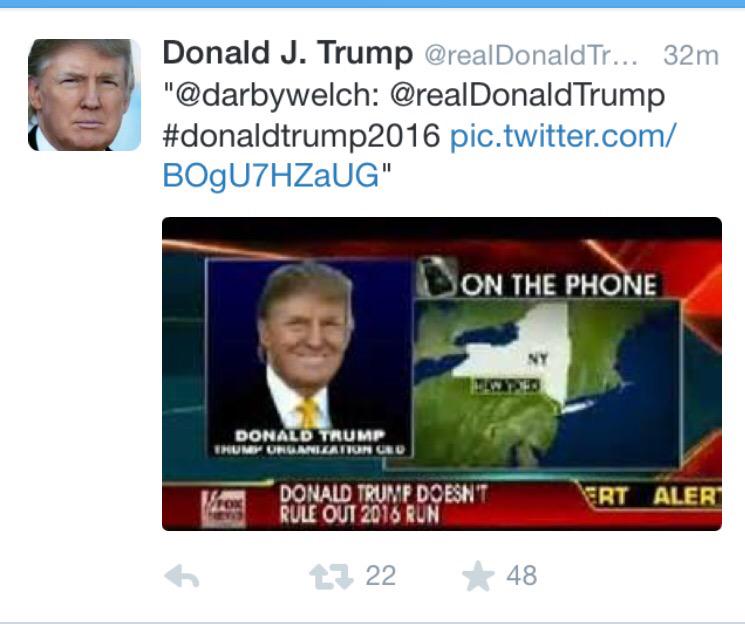Click the @realDonaldTrump mention in tweet text

click(x=527, y=95)
